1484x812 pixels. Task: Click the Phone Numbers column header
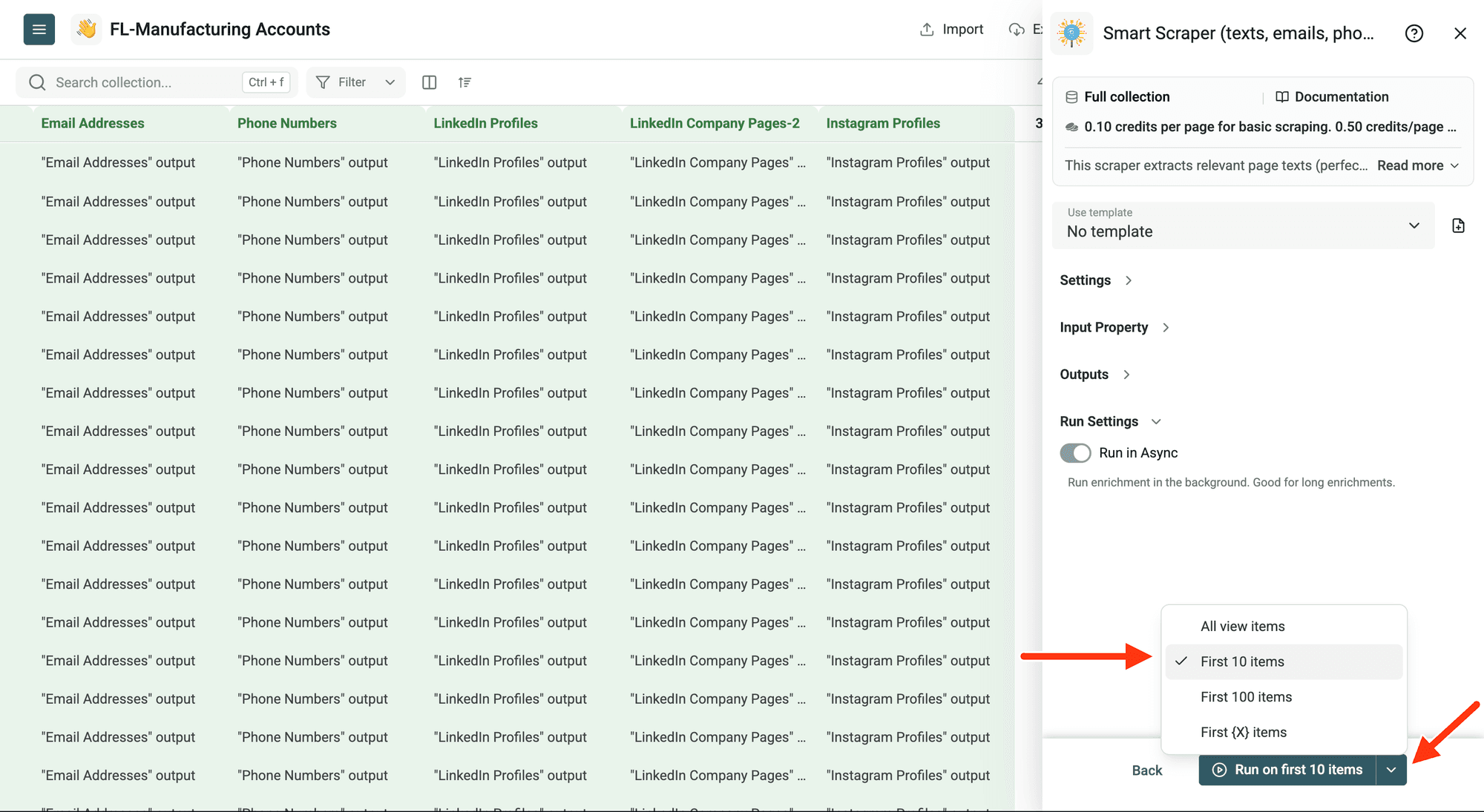tap(287, 123)
